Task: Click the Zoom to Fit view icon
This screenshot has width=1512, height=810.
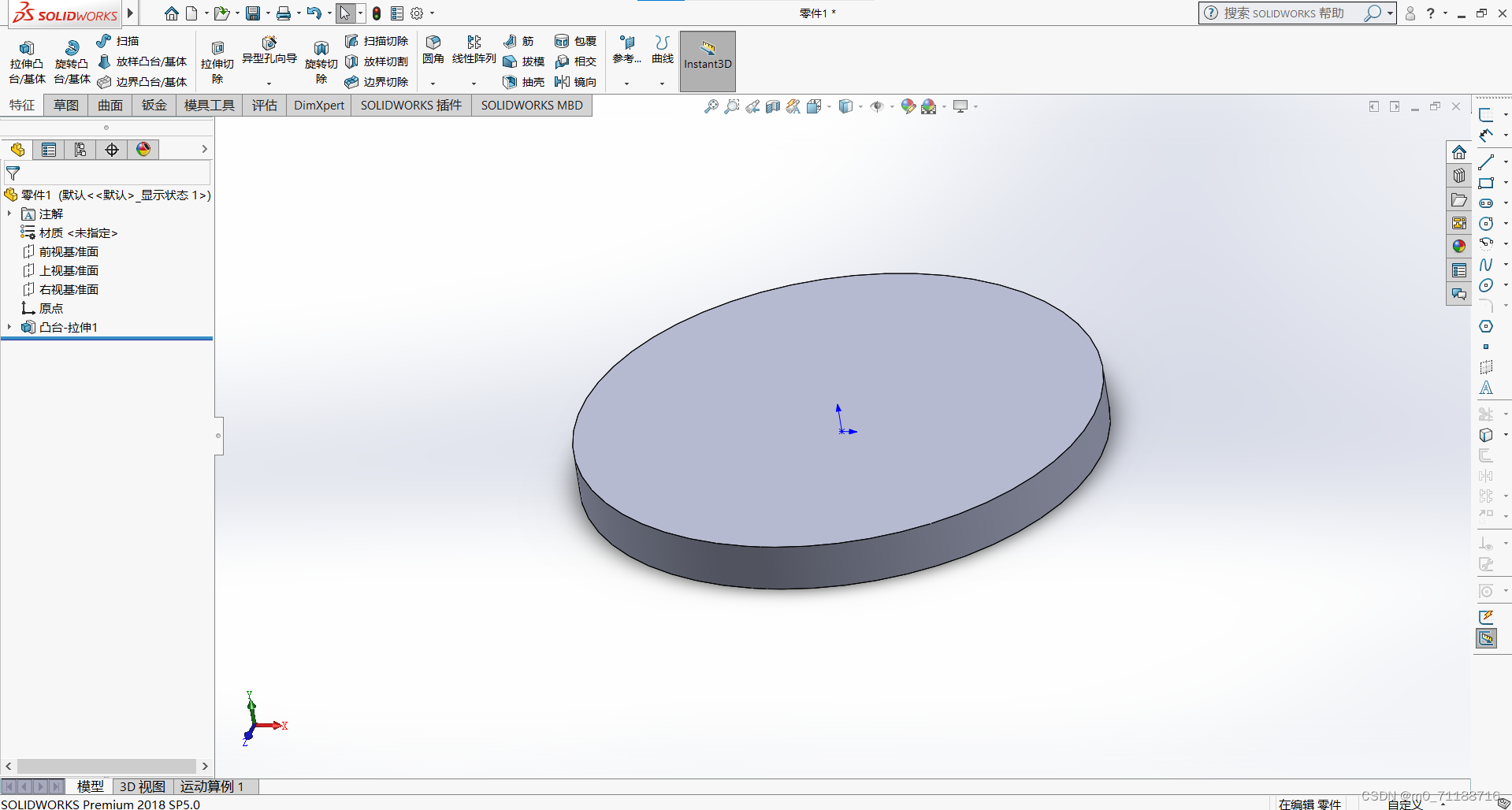Action: [x=711, y=106]
